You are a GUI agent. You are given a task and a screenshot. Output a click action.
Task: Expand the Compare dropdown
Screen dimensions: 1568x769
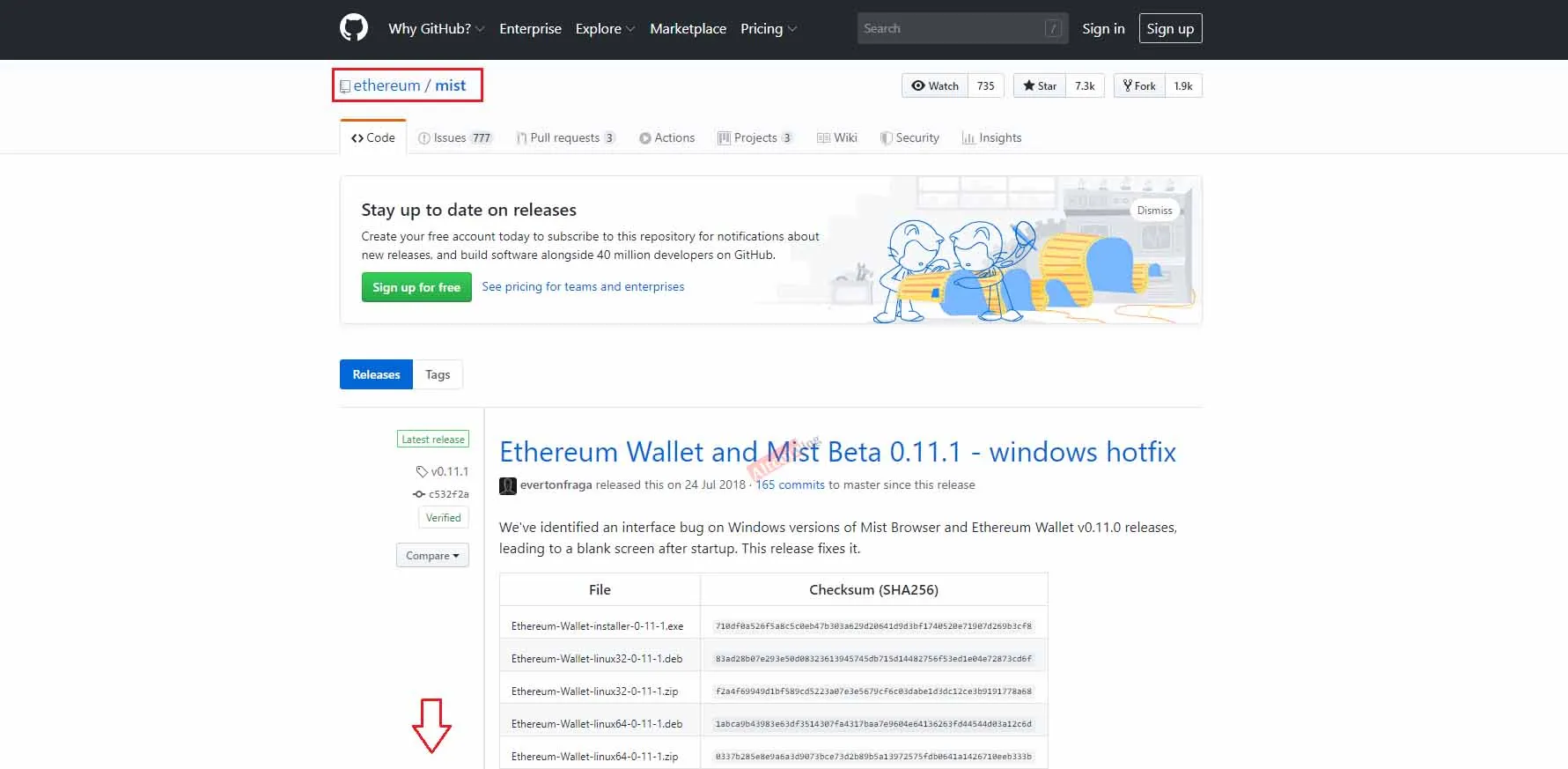[x=432, y=555]
